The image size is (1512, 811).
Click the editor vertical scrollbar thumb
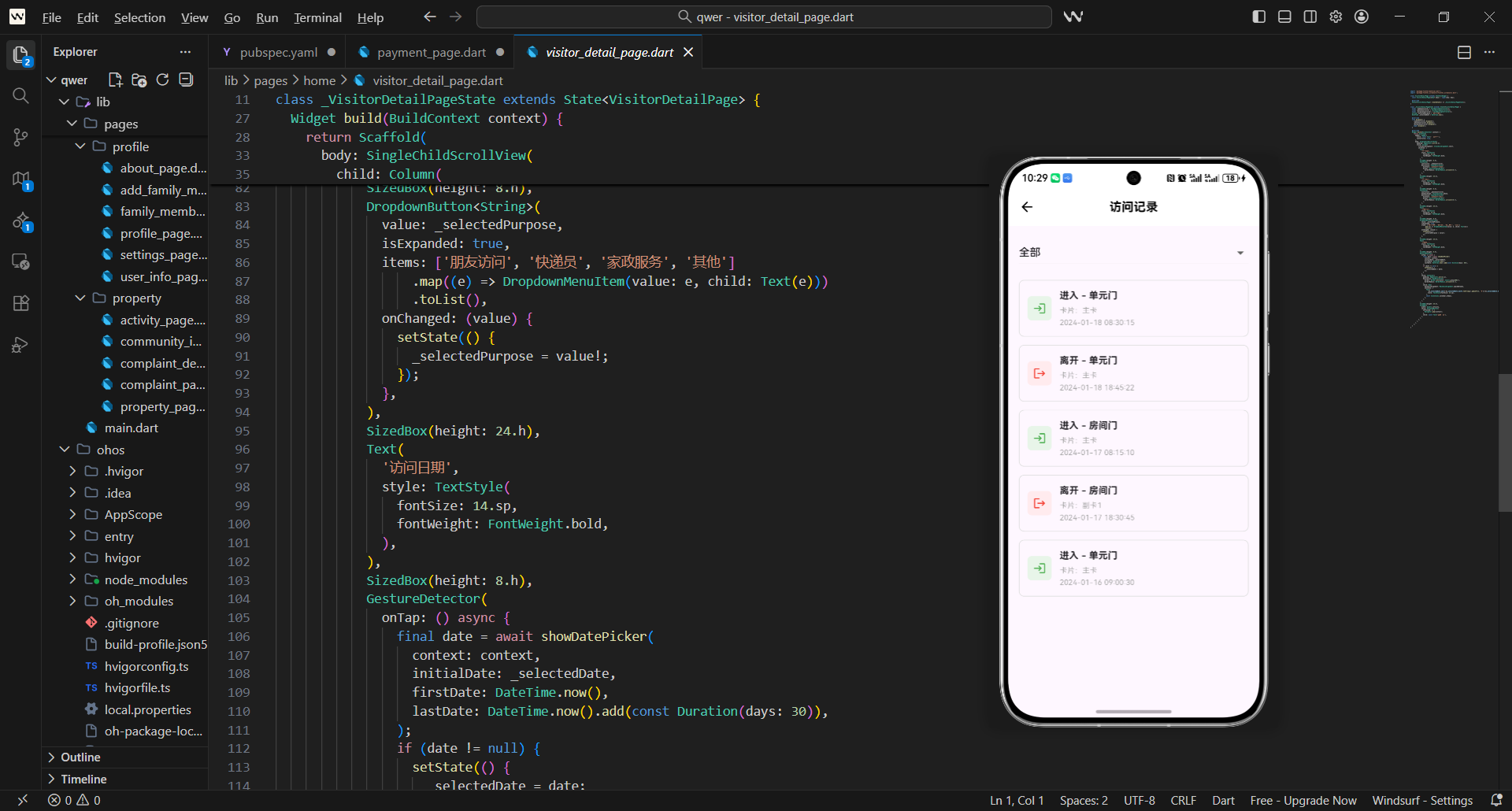(1504, 442)
